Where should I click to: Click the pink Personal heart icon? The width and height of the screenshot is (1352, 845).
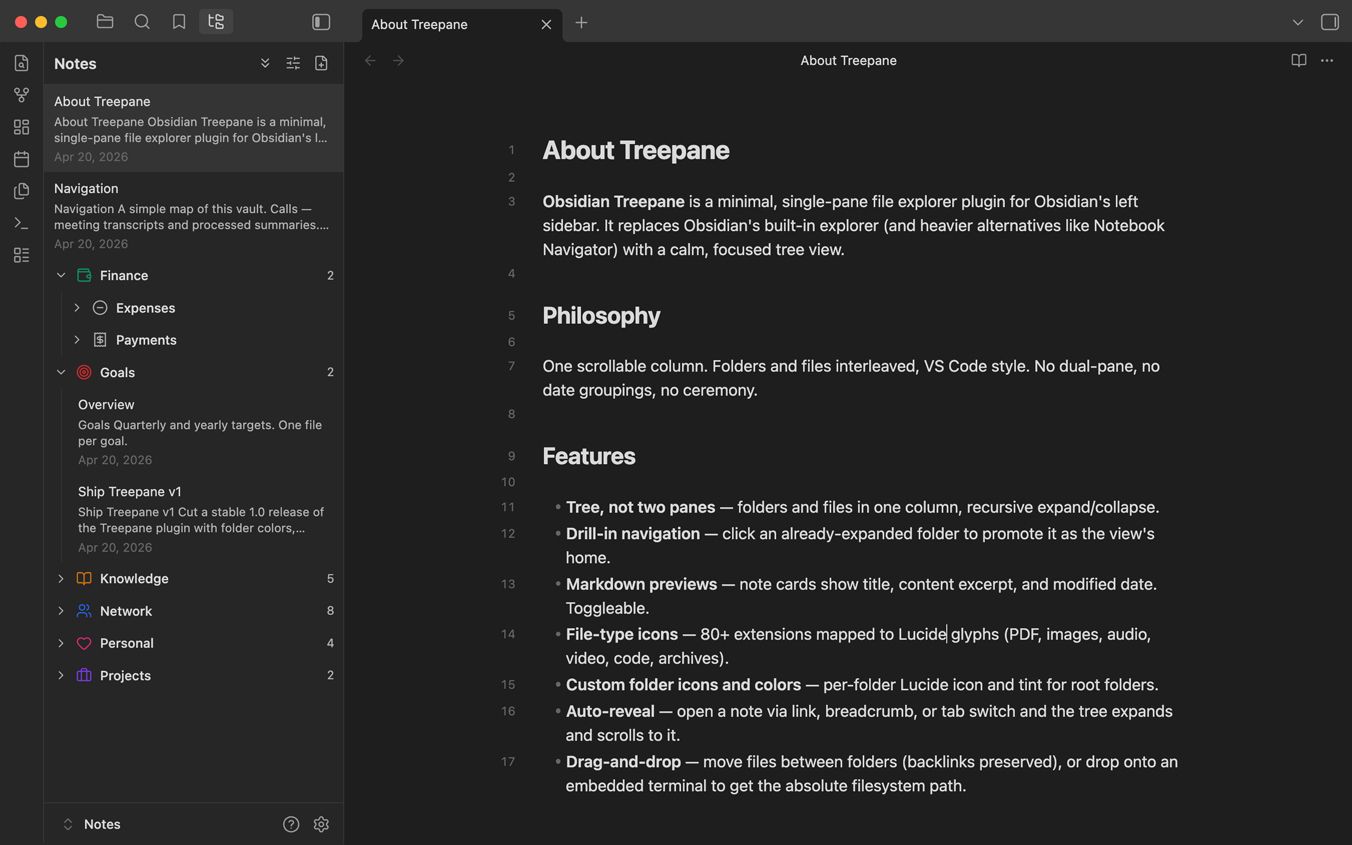84,643
